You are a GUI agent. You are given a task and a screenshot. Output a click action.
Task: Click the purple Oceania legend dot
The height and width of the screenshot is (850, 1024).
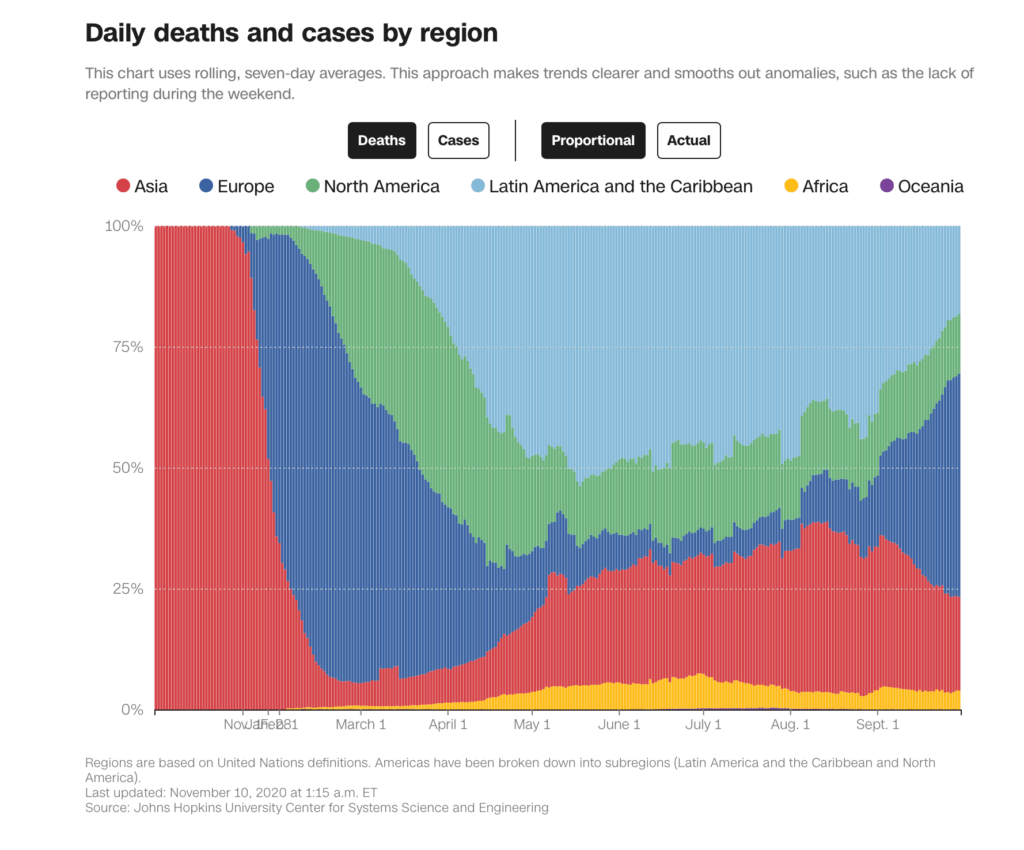[x=886, y=186]
